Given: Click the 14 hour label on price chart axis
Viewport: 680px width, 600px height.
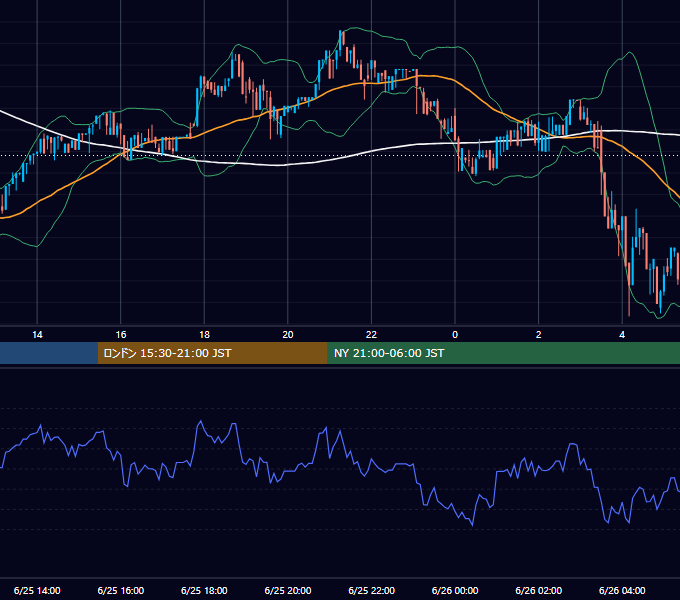Looking at the screenshot, I should tap(37, 335).
